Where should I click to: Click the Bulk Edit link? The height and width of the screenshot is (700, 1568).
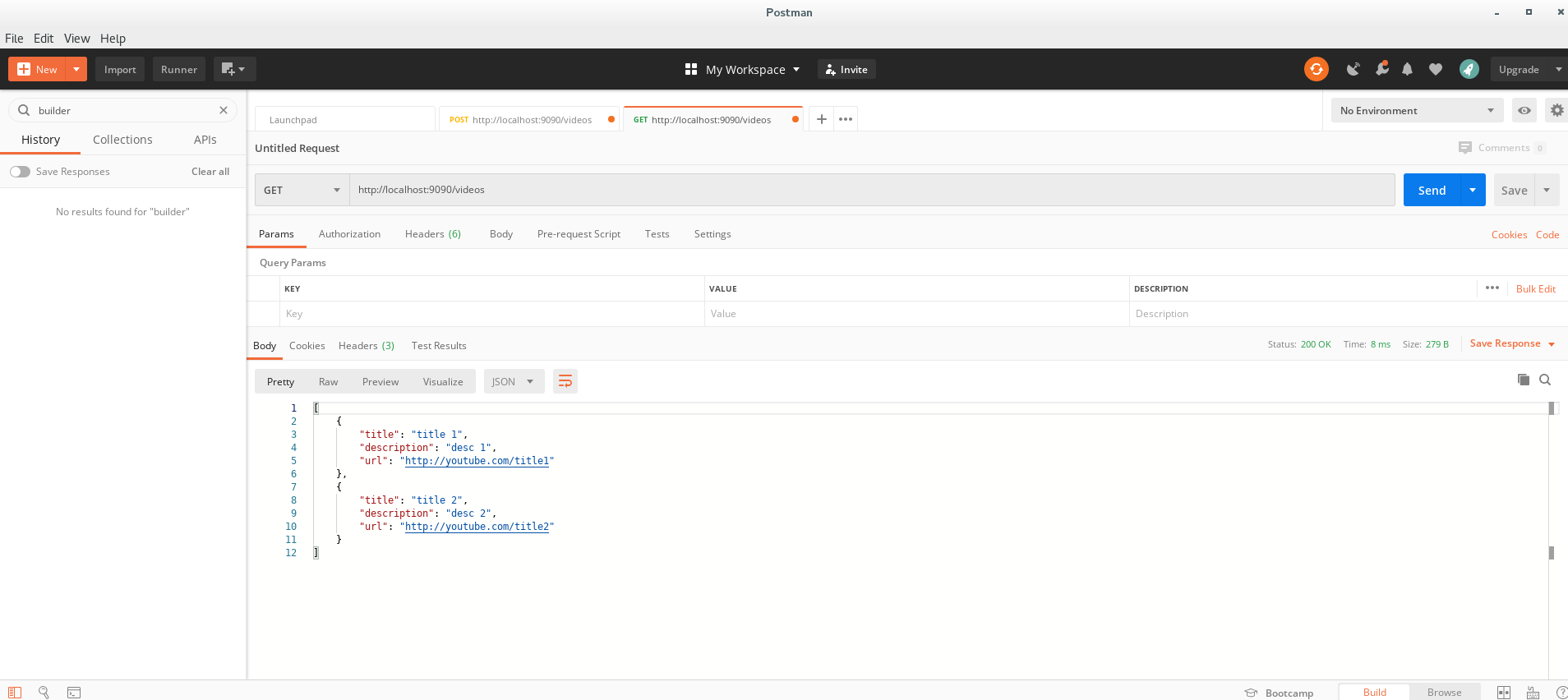tap(1535, 289)
